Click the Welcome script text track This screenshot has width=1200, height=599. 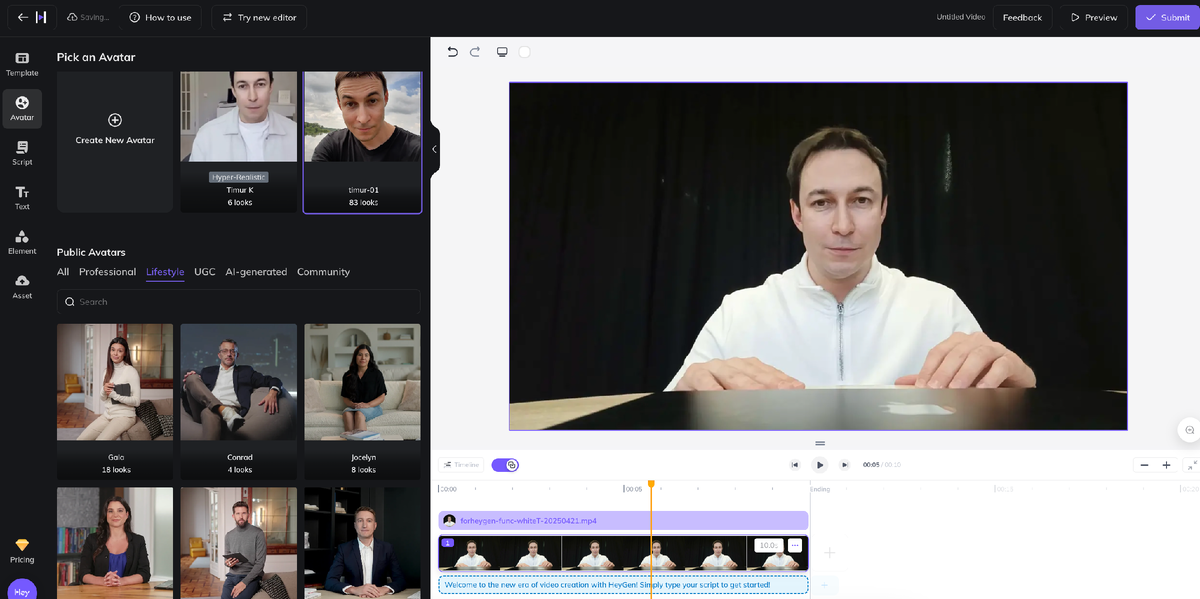click(623, 584)
